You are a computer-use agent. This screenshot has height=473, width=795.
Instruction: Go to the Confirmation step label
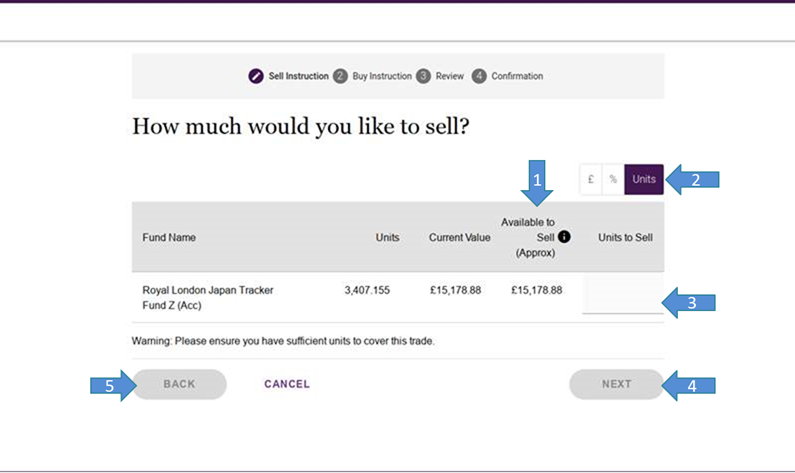click(517, 76)
